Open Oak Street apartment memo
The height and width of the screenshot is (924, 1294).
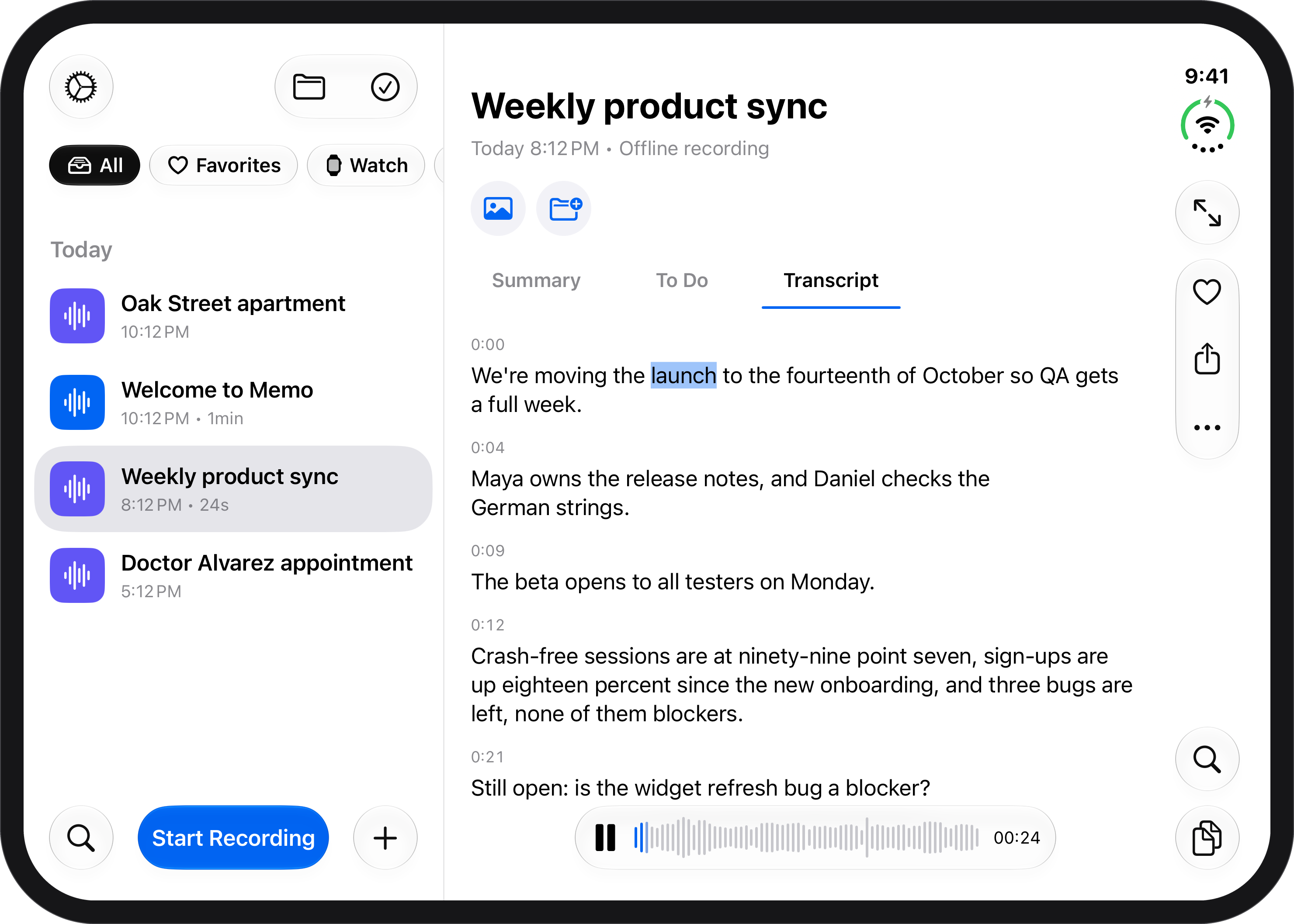pyautogui.click(x=233, y=316)
